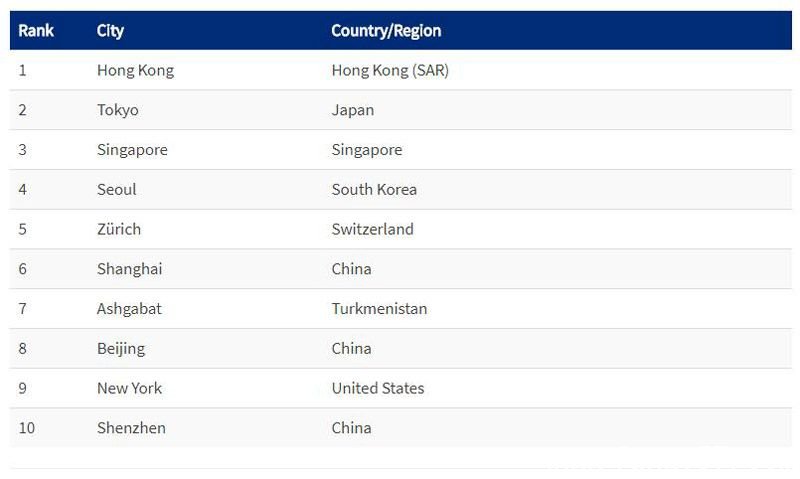The image size is (800, 479).
Task: Click the Turkmenistan country cell
Action: tap(379, 309)
